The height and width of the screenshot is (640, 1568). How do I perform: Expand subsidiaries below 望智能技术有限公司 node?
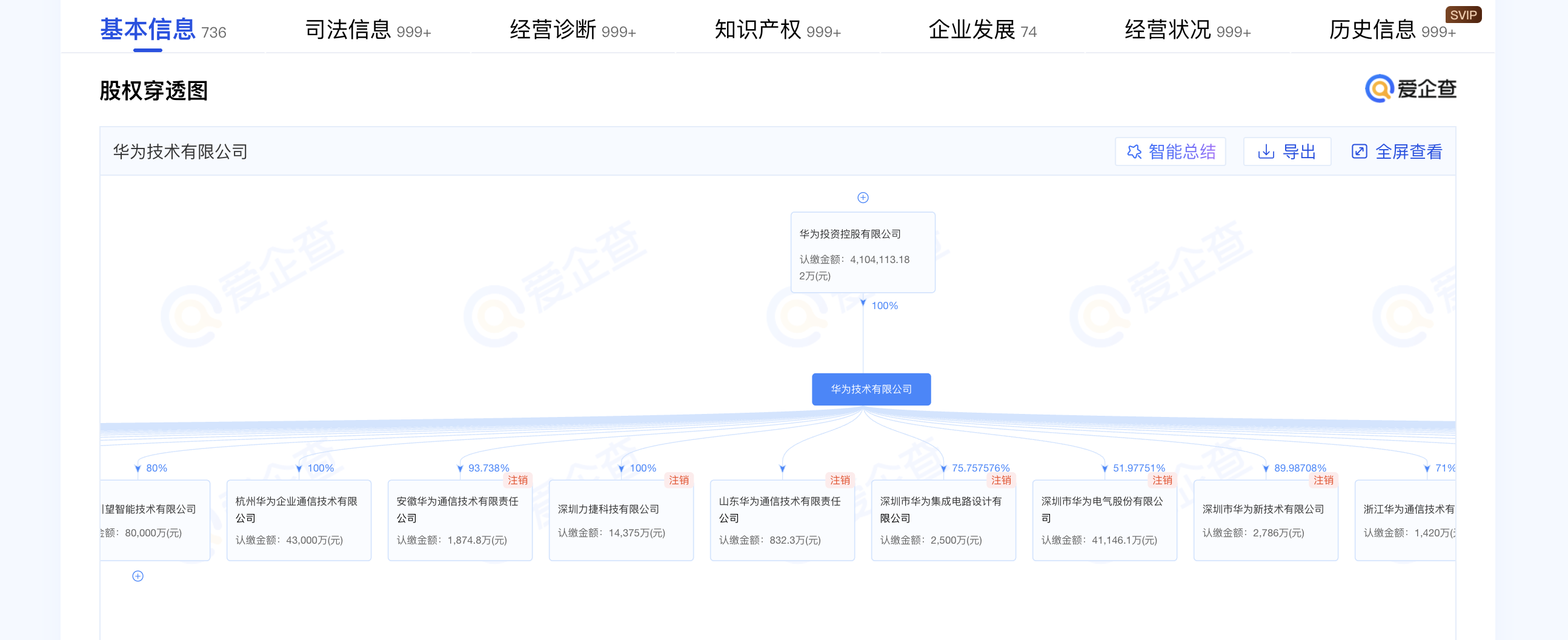click(138, 576)
